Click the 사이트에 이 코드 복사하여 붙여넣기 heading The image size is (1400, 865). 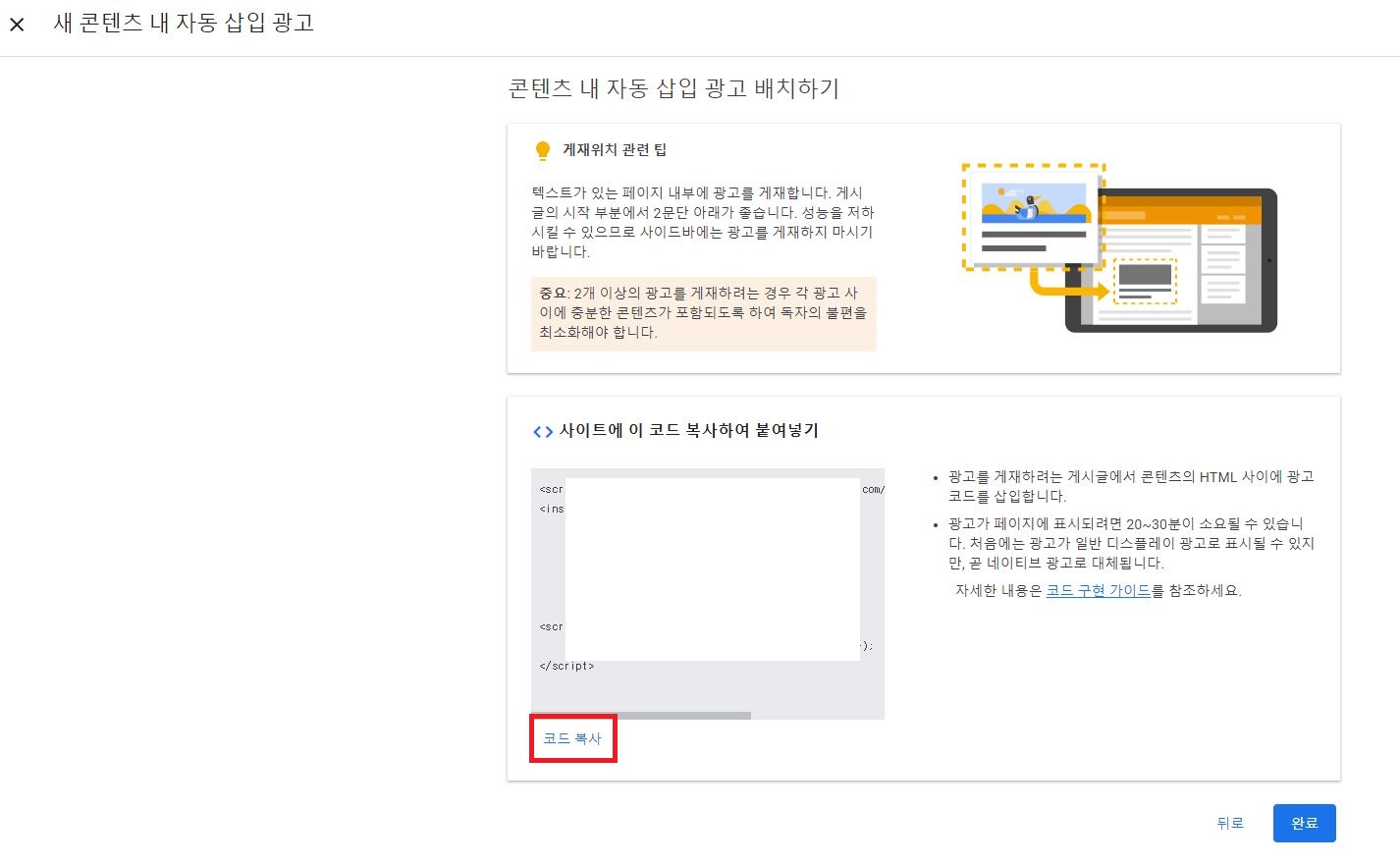688,430
